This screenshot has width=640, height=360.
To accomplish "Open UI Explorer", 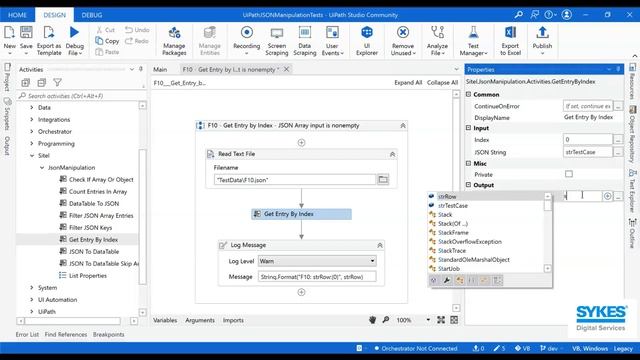I will [x=367, y=40].
